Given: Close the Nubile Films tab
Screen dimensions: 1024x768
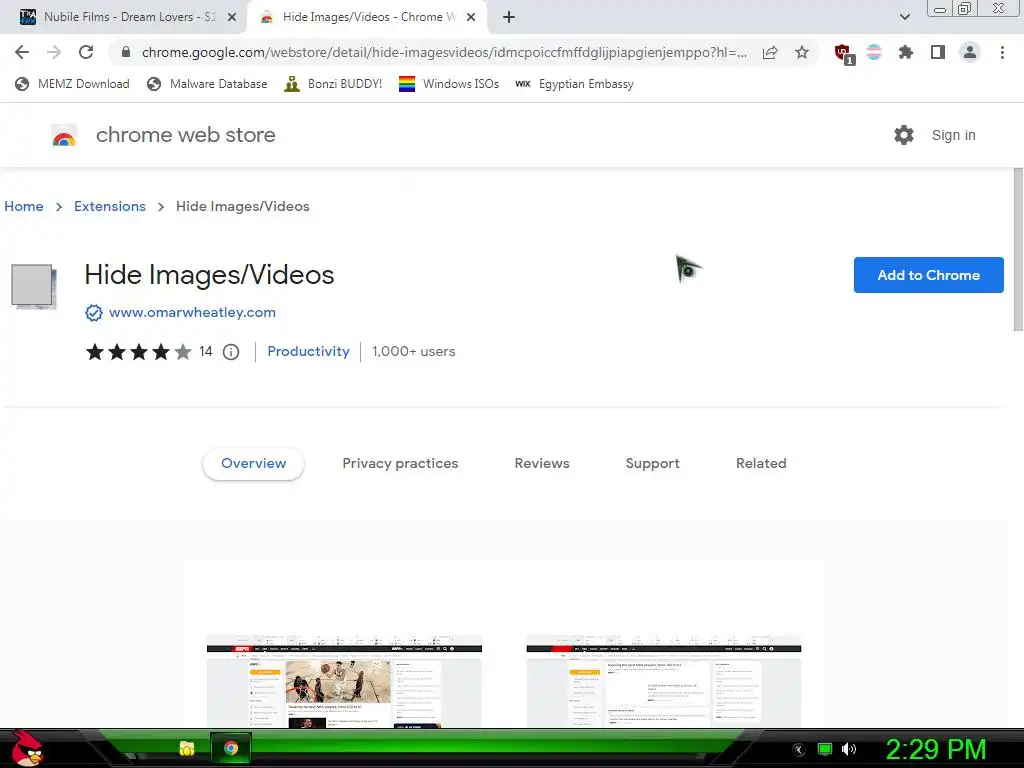Looking at the screenshot, I should (x=232, y=17).
